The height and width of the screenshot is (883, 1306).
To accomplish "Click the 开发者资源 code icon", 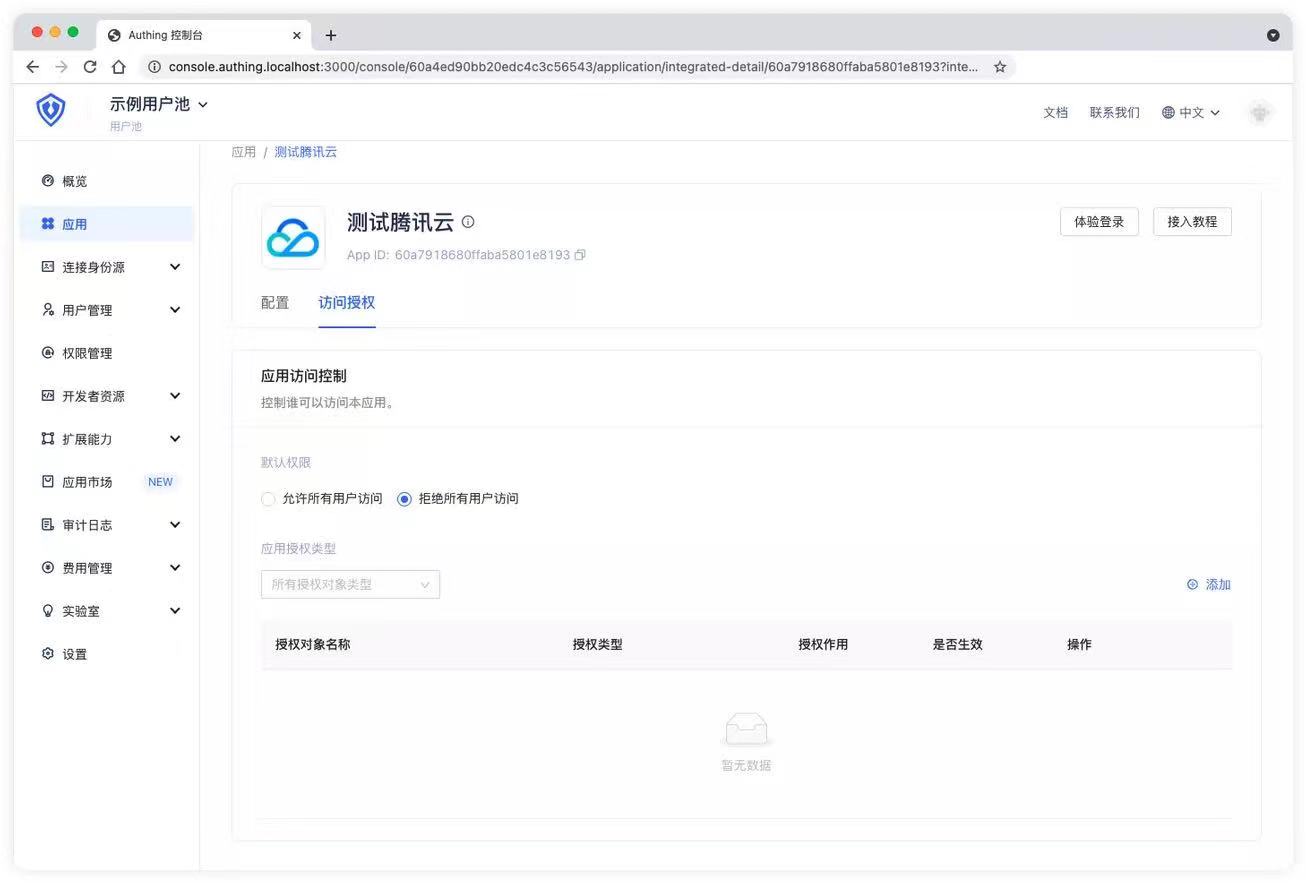I will point(47,396).
